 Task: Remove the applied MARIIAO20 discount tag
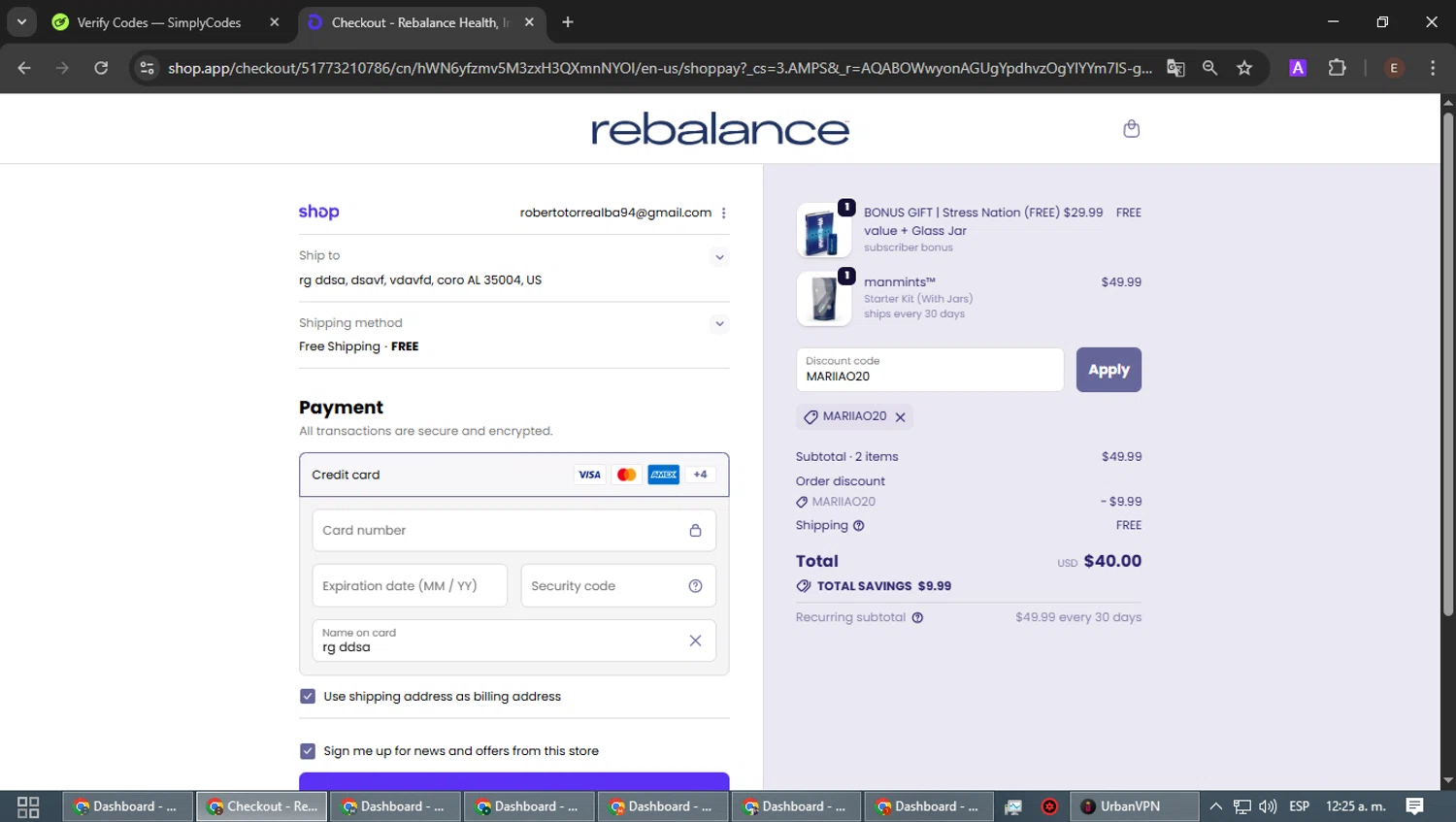900,417
